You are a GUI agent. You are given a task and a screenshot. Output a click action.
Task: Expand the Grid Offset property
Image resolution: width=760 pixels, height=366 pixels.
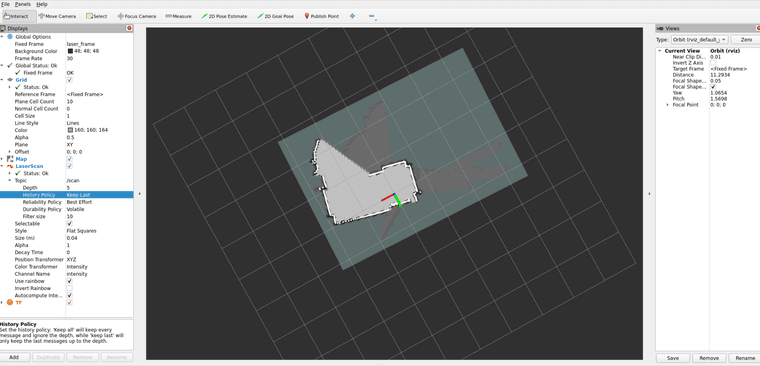[x=10, y=152]
